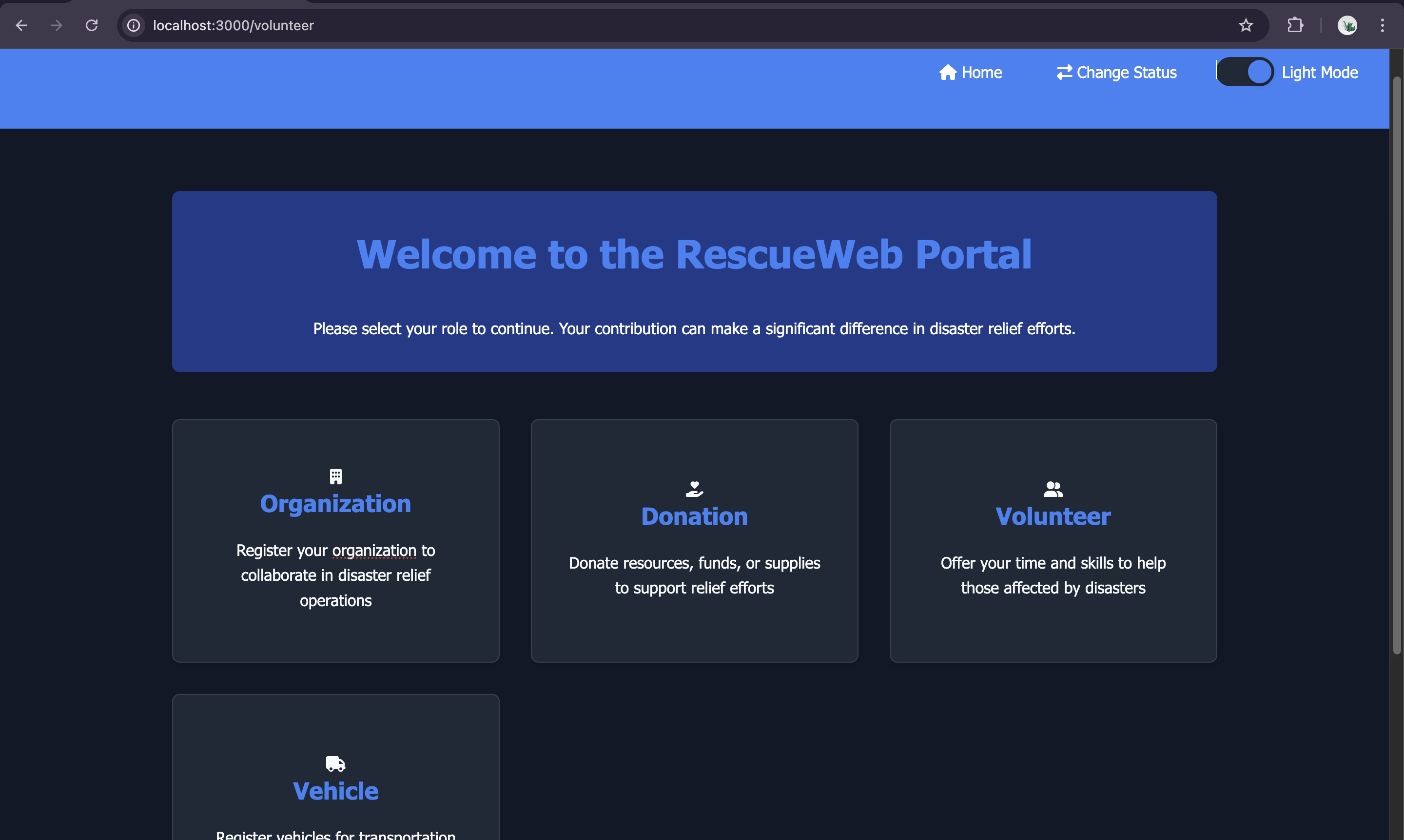Image resolution: width=1404 pixels, height=840 pixels.
Task: Toggle the Light Mode switch
Action: 1245,73
